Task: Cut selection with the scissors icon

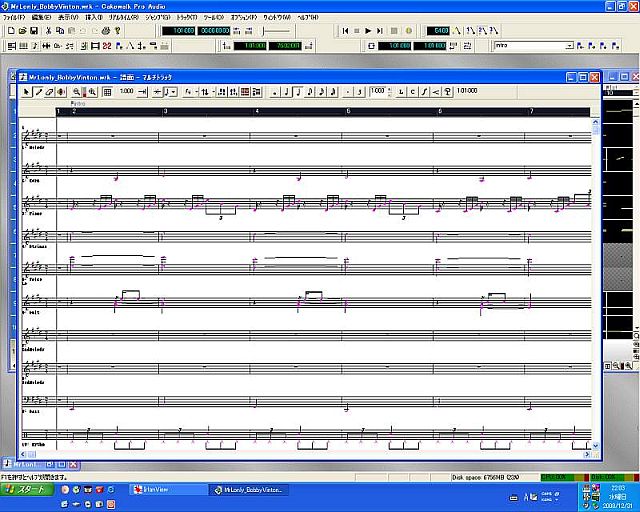Action: 48,31
